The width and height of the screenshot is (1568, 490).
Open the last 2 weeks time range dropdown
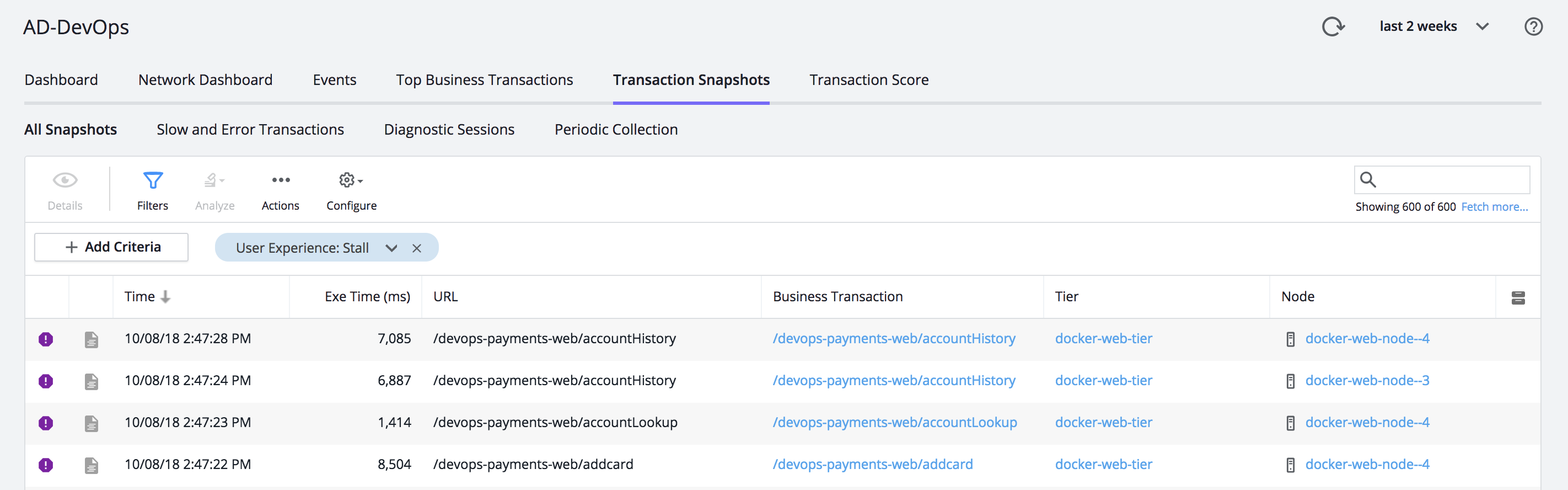[x=1434, y=26]
